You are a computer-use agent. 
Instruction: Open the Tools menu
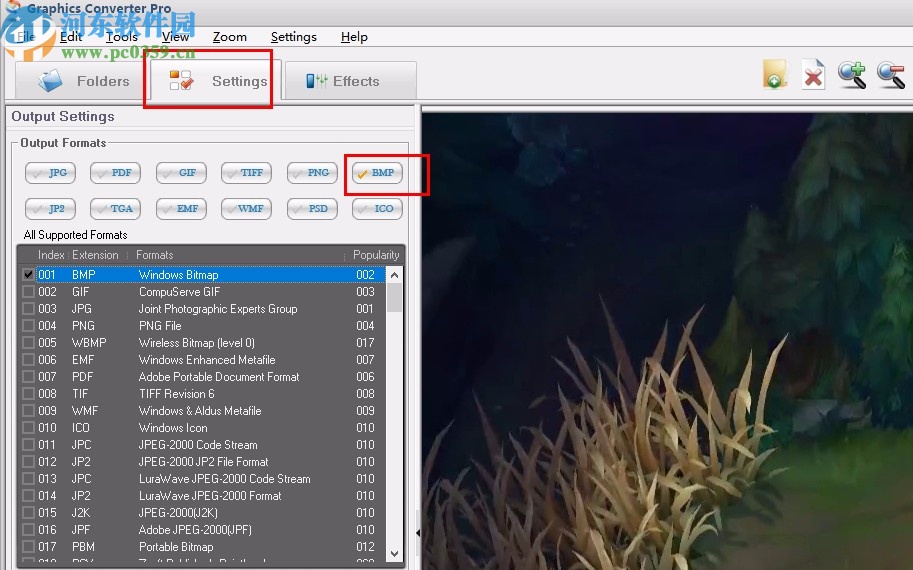(x=121, y=37)
